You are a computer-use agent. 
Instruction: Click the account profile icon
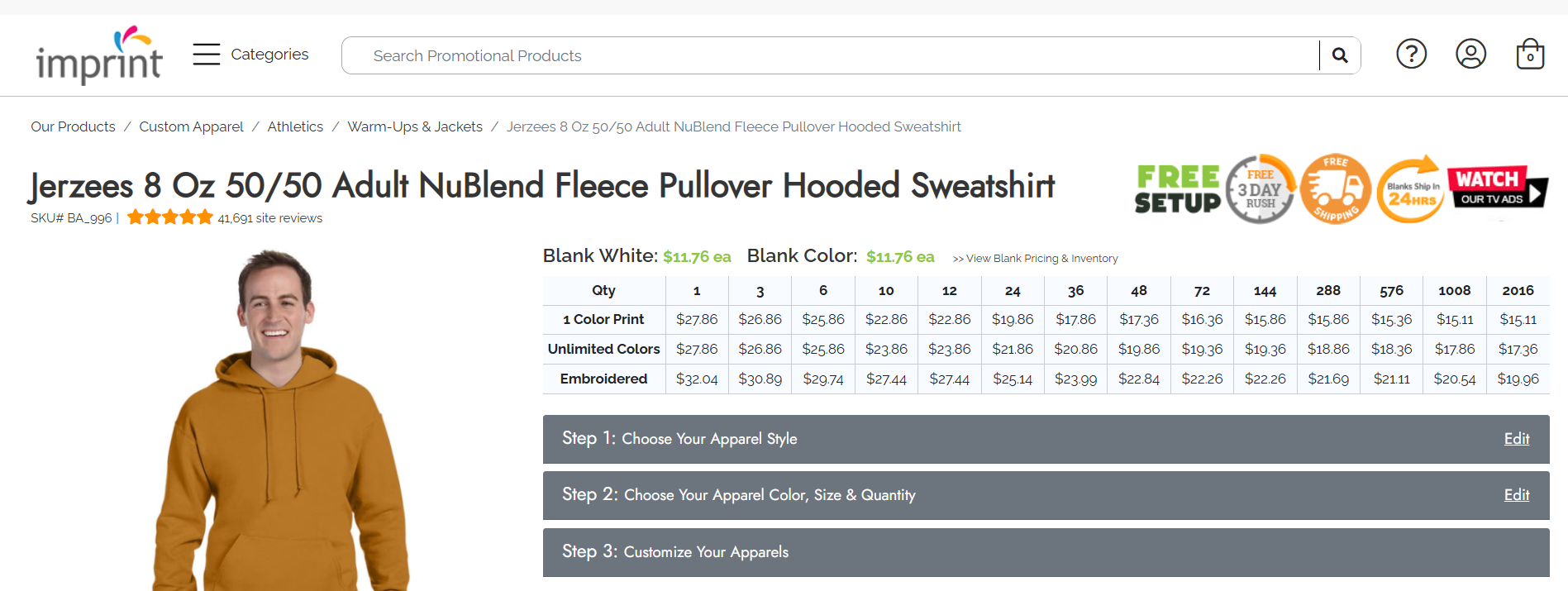pos(1470,54)
